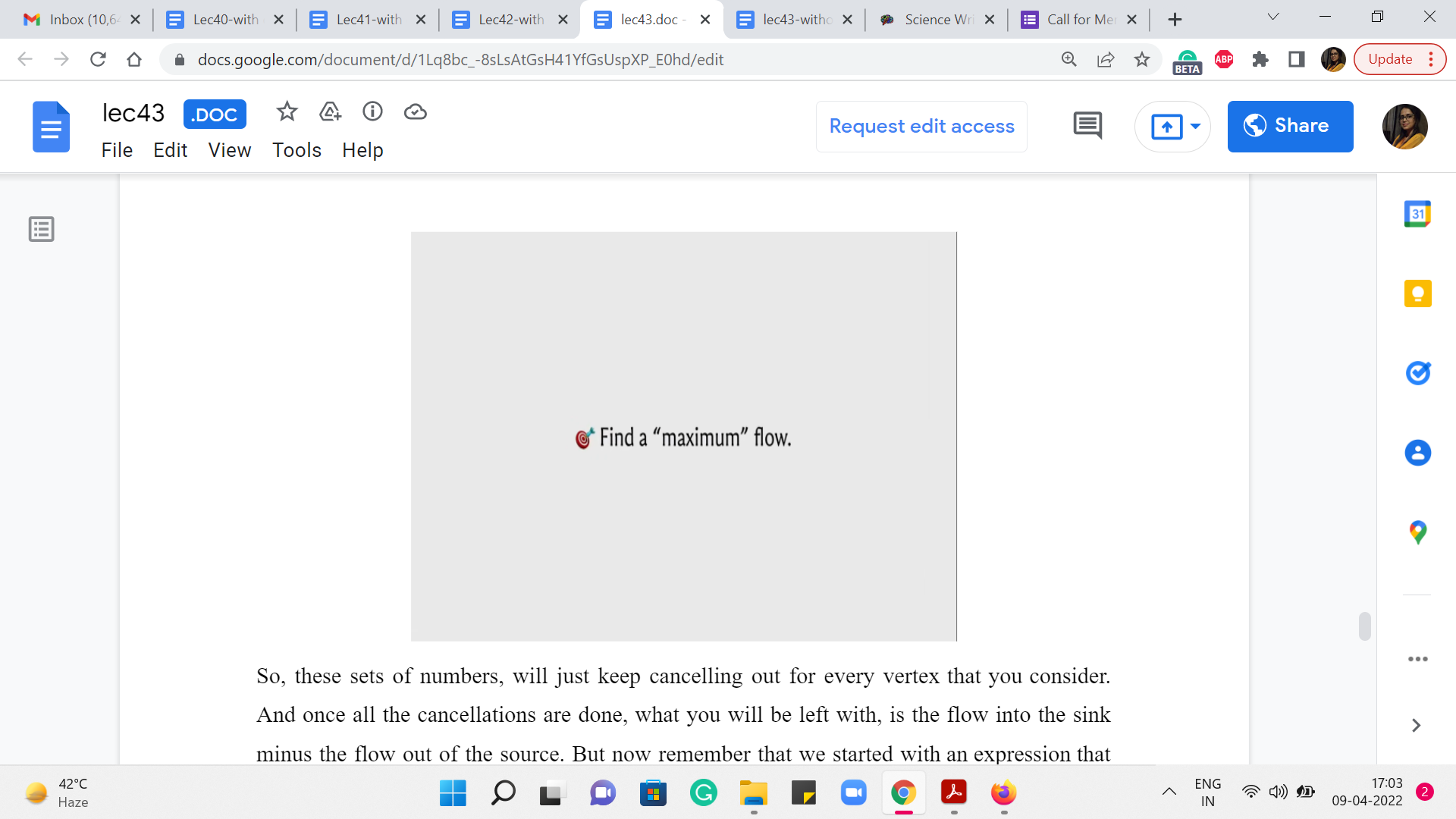Show the document outline icon
This screenshot has width=1456, height=819.
[42, 229]
